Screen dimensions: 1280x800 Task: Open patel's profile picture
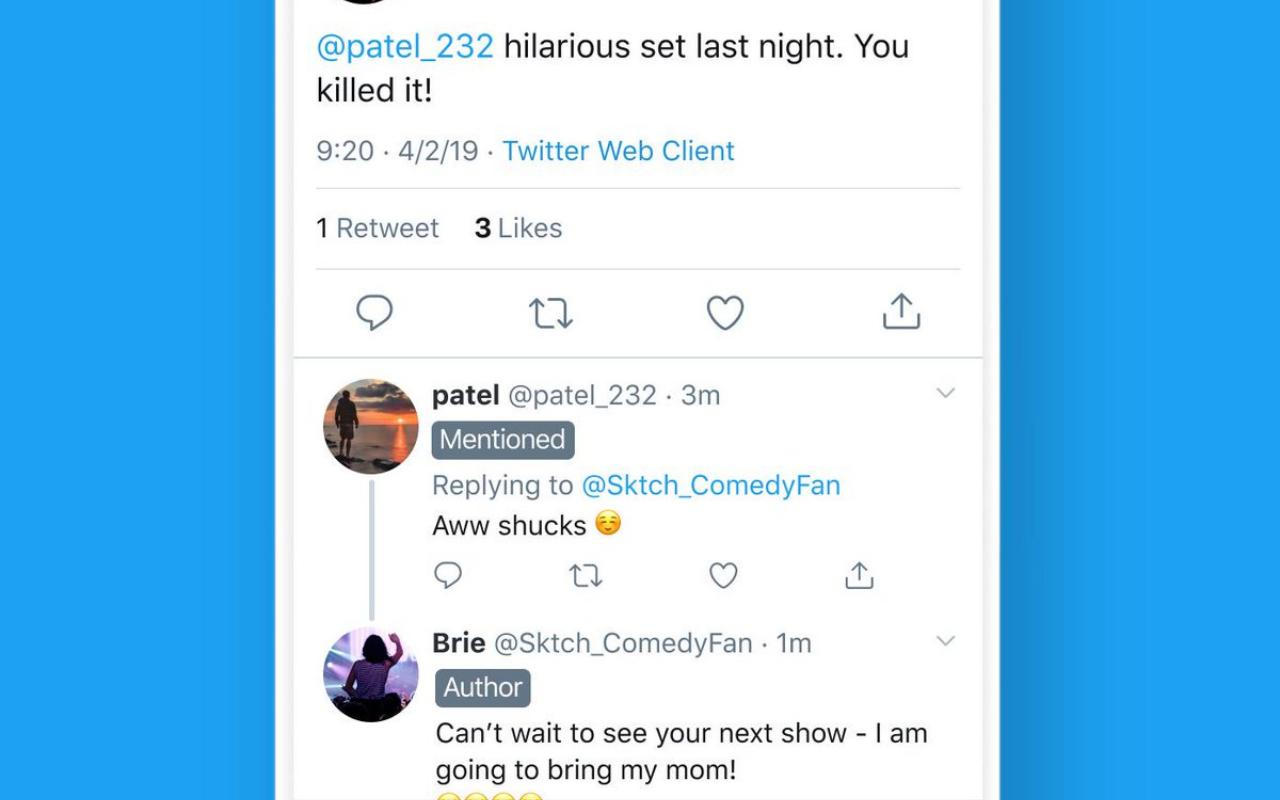point(370,426)
